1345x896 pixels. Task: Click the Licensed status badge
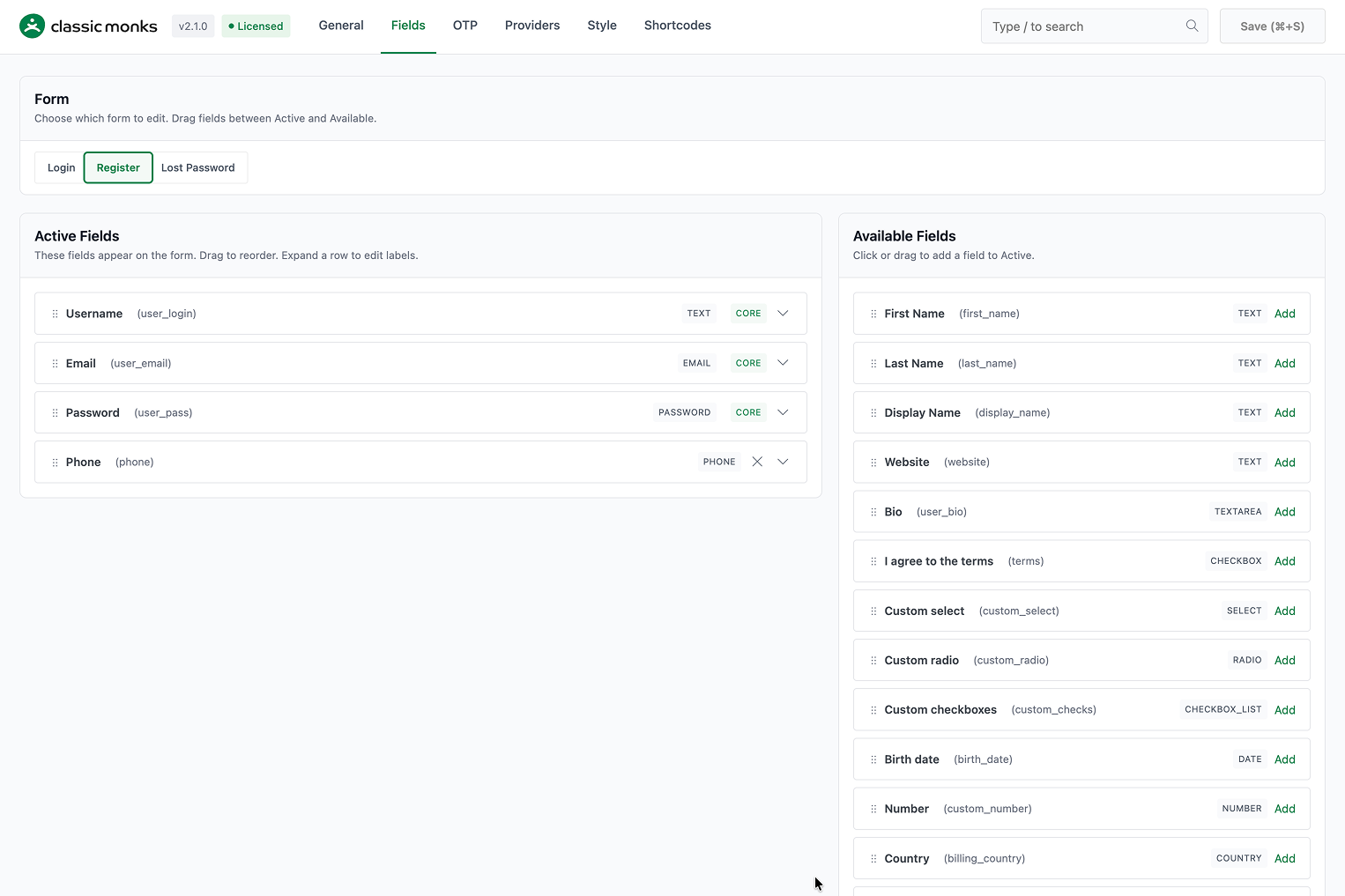[256, 26]
